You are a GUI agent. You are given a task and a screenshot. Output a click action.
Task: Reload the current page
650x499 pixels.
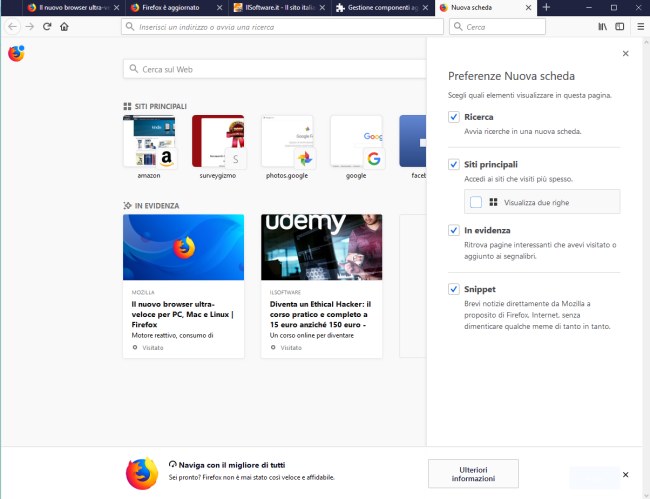[x=47, y=27]
